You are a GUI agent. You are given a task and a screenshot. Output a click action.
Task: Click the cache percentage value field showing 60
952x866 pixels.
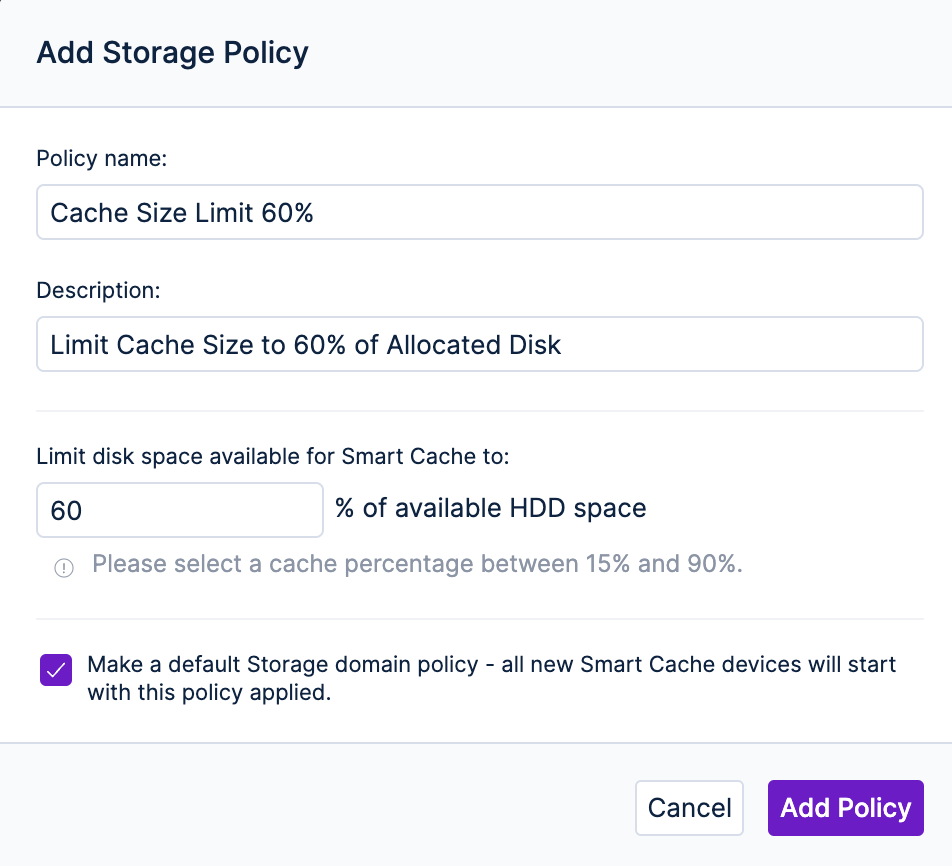(x=179, y=510)
